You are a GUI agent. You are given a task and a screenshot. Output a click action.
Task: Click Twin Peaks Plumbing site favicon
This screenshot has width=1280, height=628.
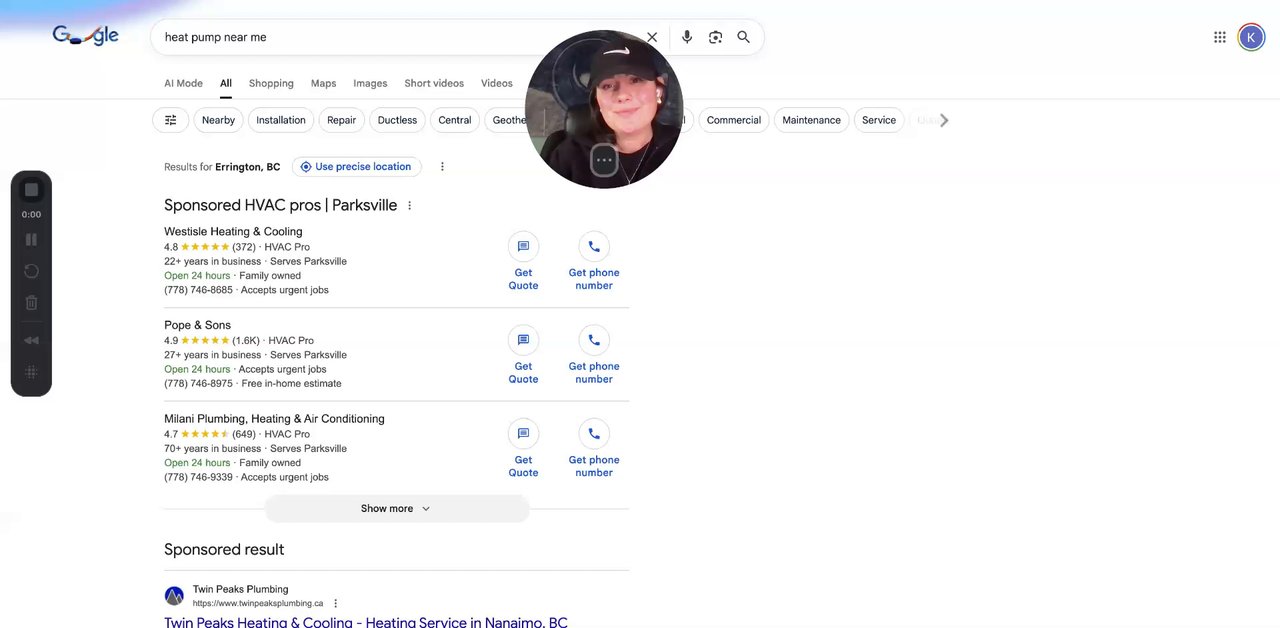click(x=174, y=596)
